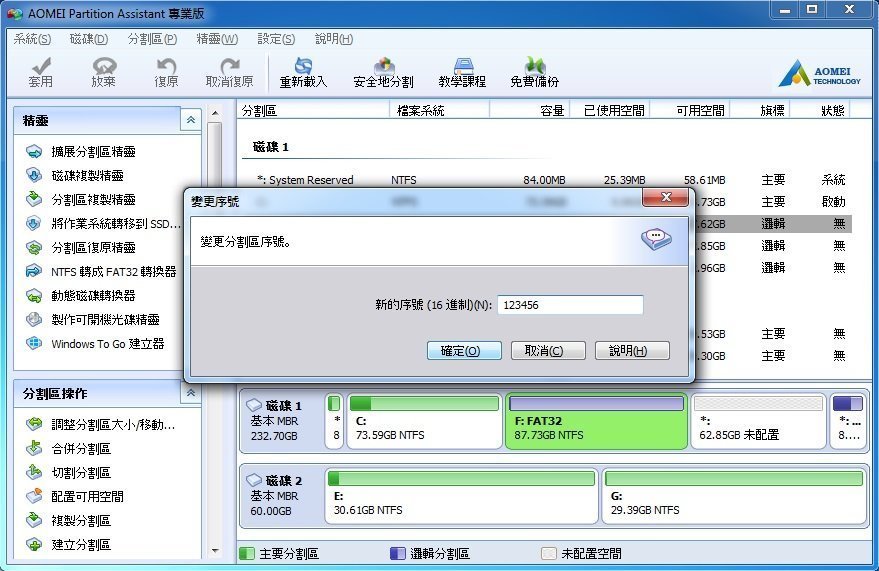Open the 動態磁碟轉換器 icon
Image resolution: width=879 pixels, height=571 pixels.
tap(34, 295)
